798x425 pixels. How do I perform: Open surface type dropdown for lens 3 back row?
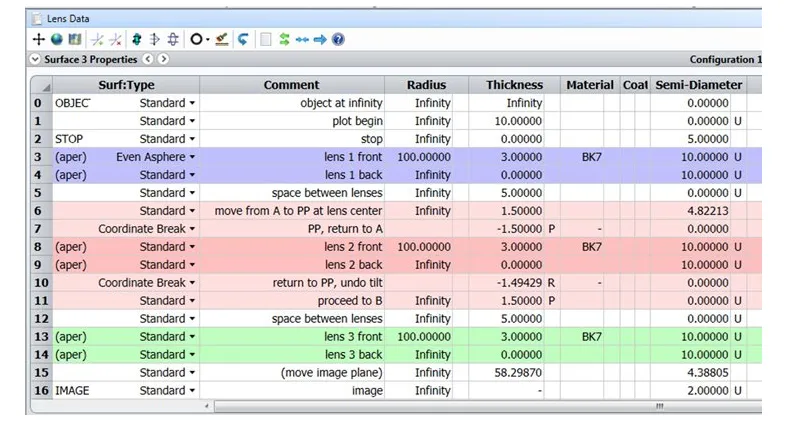[x=192, y=355]
